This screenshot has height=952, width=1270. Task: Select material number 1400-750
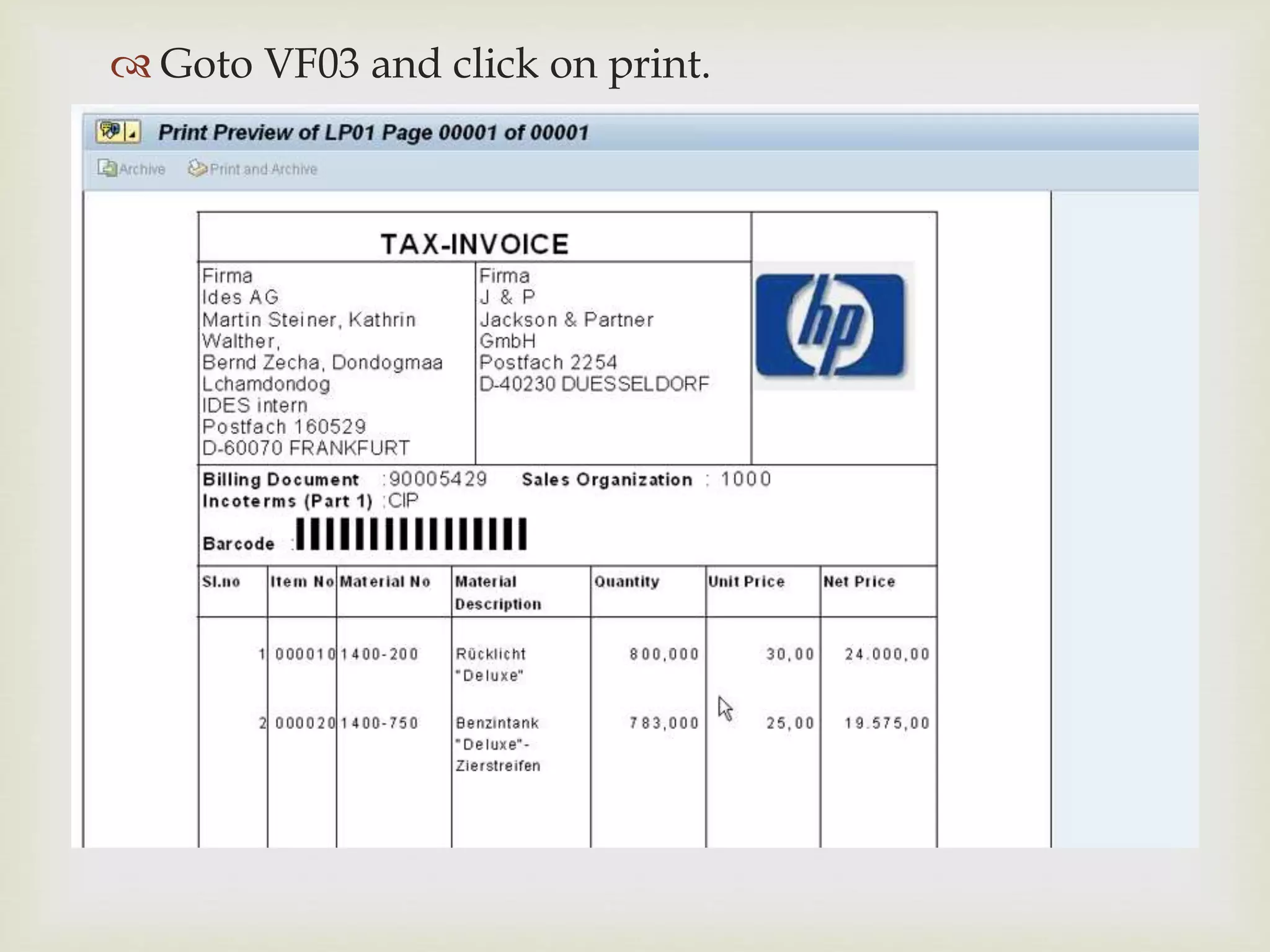(380, 723)
